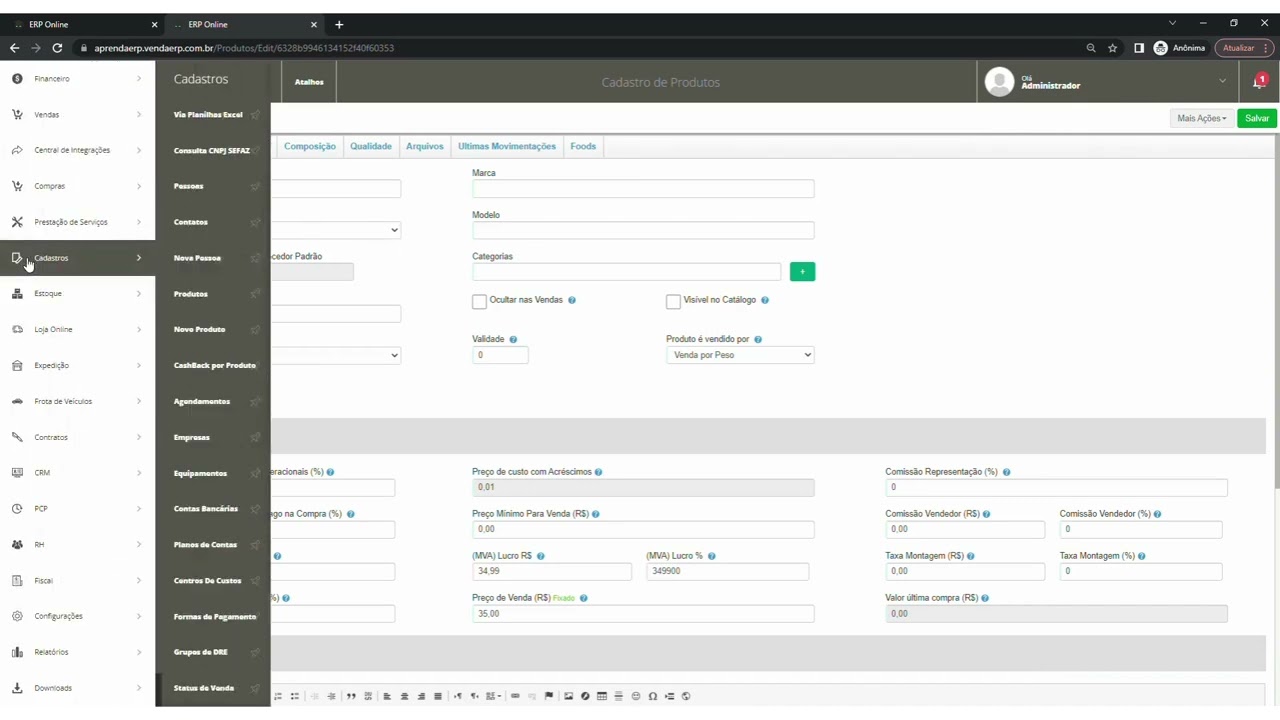Open Status de Venda menu entry
Image resolution: width=1280 pixels, height=720 pixels.
click(x=204, y=688)
